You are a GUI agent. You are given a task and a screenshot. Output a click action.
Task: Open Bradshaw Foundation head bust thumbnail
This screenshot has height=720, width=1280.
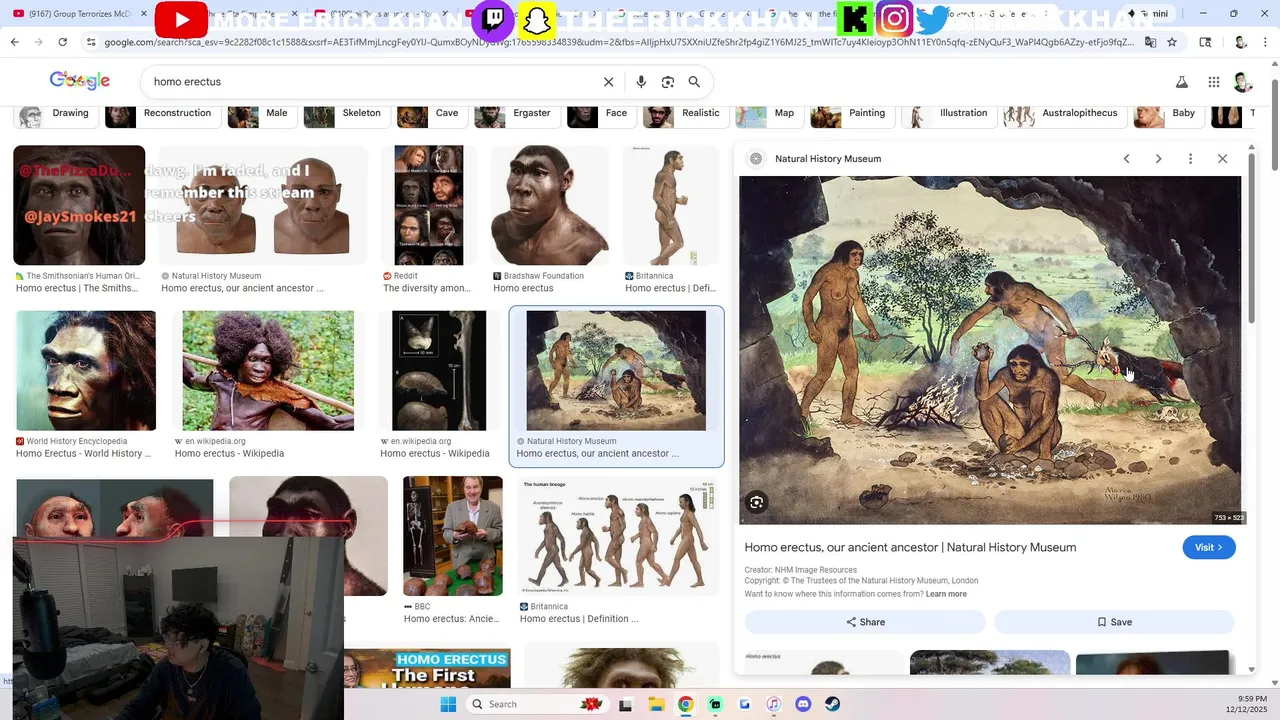pos(549,205)
